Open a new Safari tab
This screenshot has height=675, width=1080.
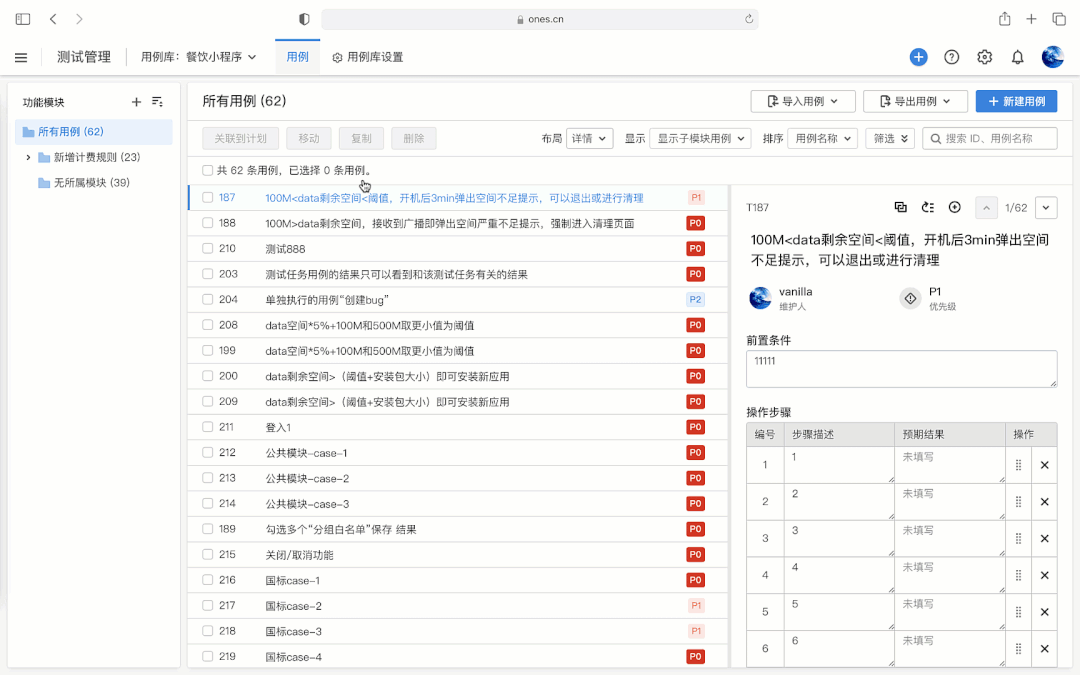pyautogui.click(x=1031, y=19)
